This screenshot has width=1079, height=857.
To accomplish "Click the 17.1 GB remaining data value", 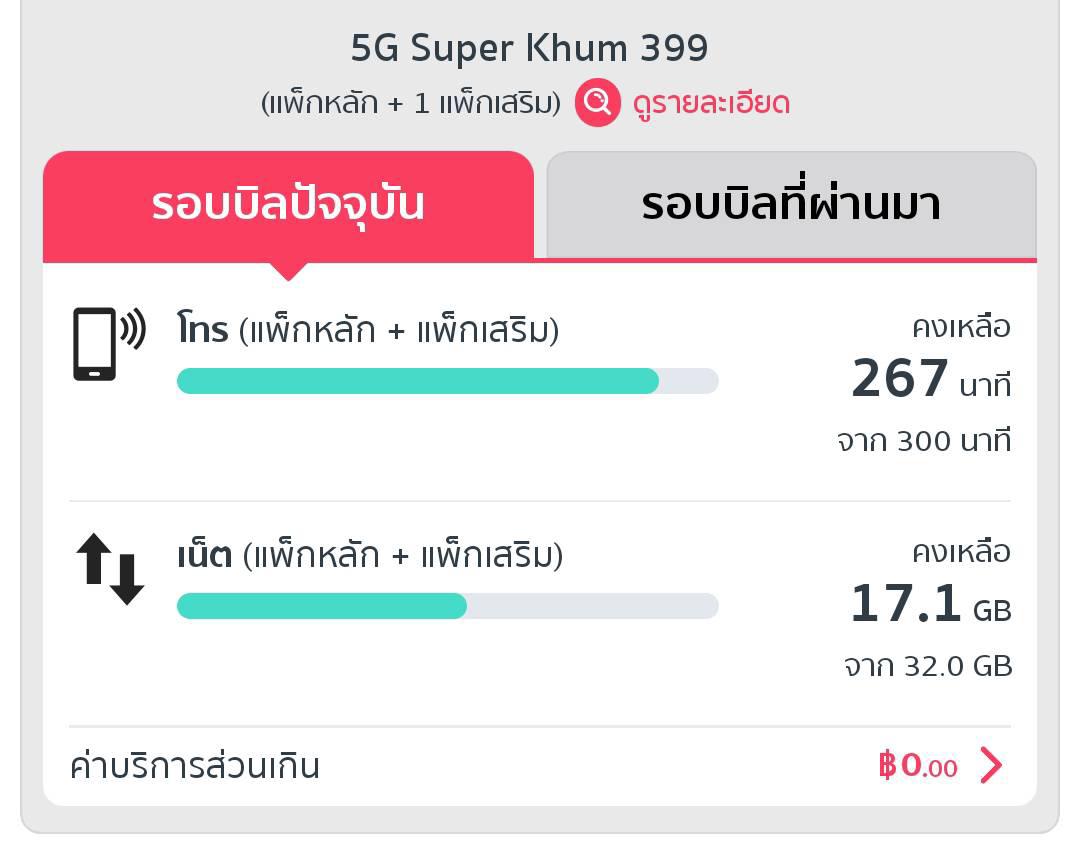I will point(930,606).
